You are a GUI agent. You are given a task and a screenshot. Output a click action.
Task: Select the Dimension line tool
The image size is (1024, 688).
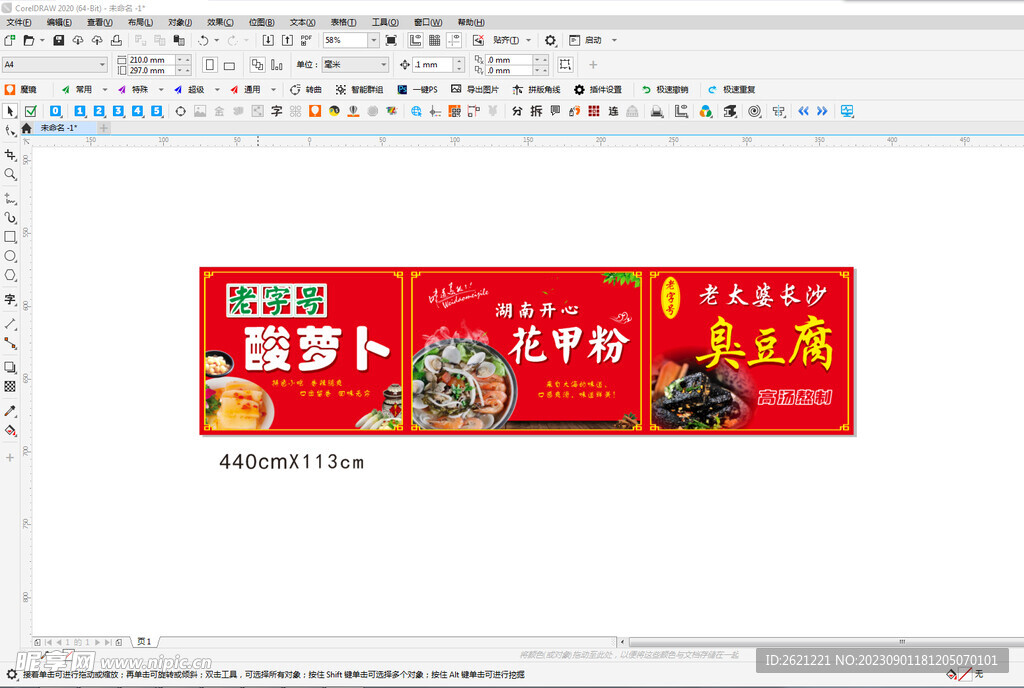(x=10, y=324)
